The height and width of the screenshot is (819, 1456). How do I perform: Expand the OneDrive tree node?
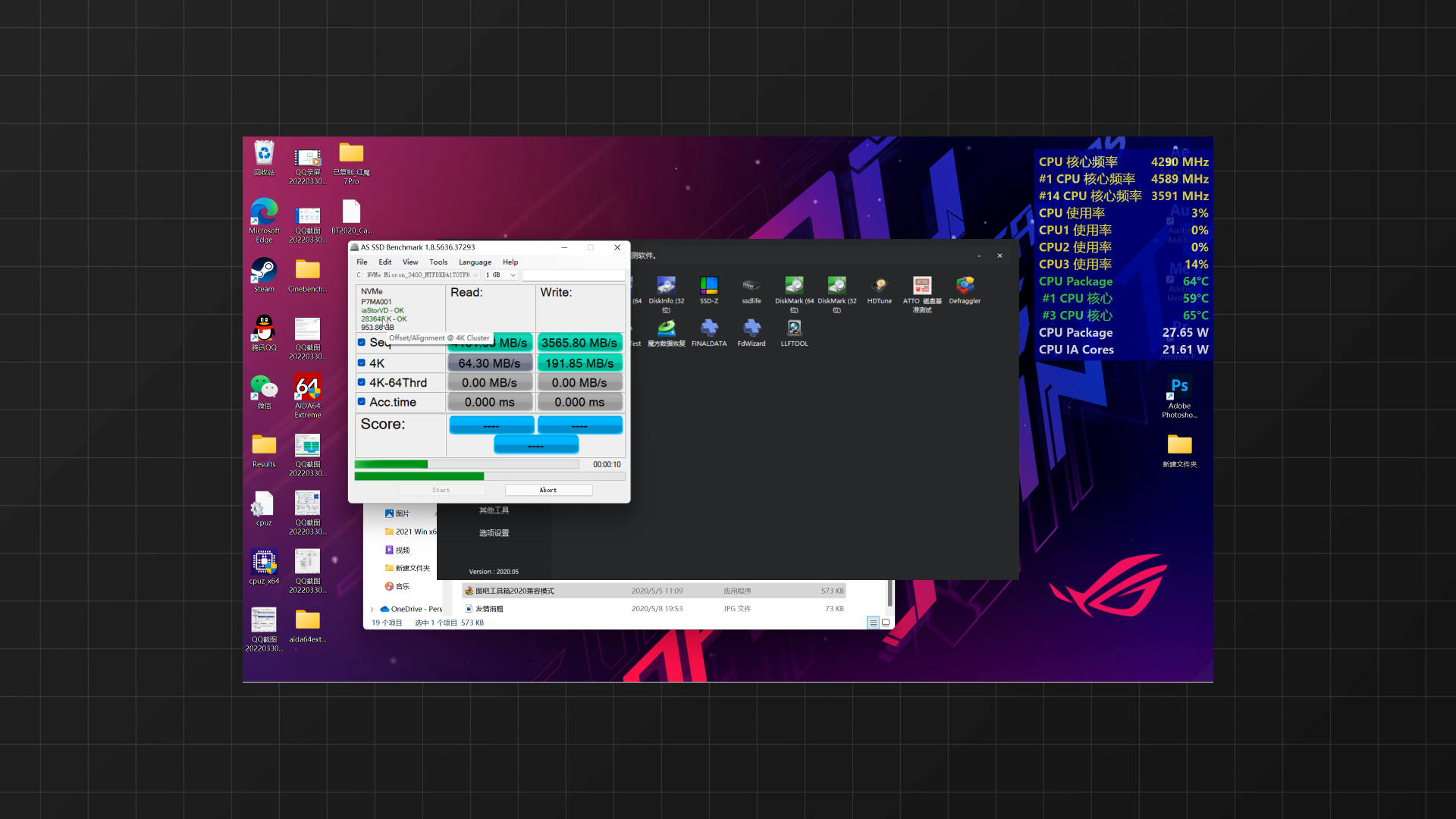(x=372, y=609)
